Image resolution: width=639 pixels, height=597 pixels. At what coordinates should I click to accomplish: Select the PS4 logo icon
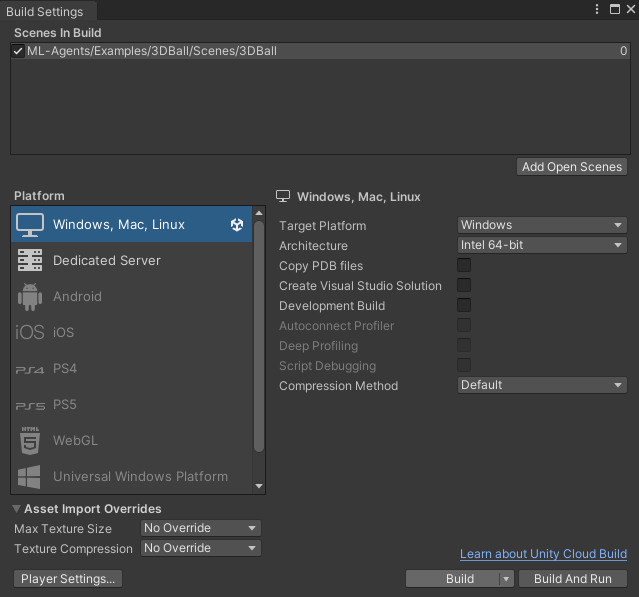pos(30,370)
